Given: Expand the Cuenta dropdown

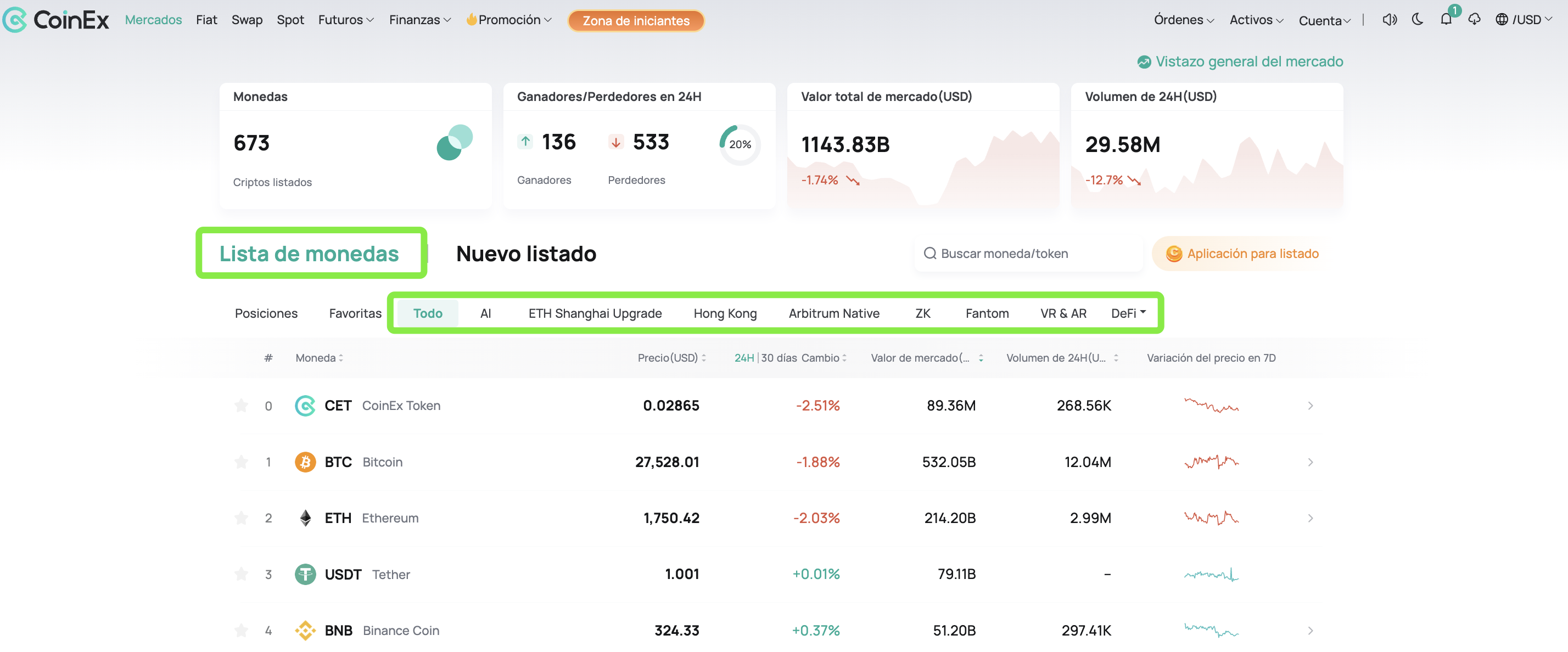Looking at the screenshot, I should 1325,20.
